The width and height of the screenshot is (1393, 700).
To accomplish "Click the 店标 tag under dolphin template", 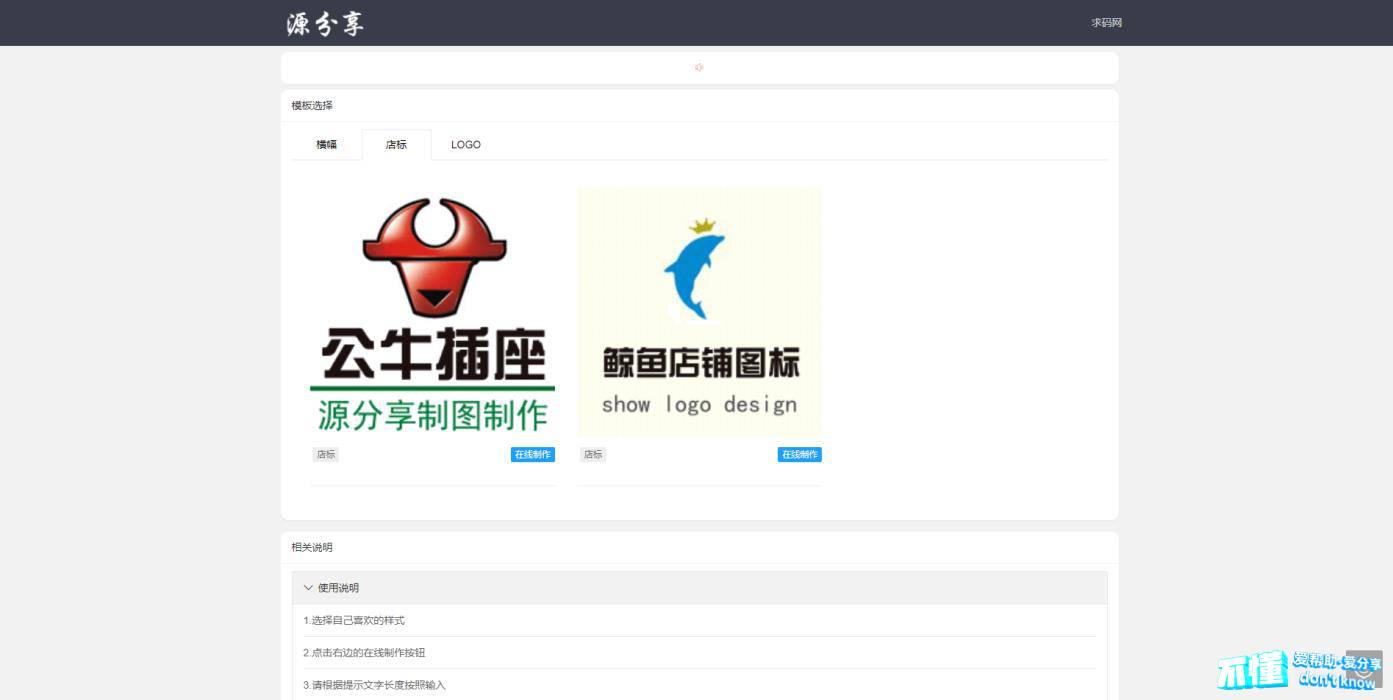I will (x=593, y=455).
